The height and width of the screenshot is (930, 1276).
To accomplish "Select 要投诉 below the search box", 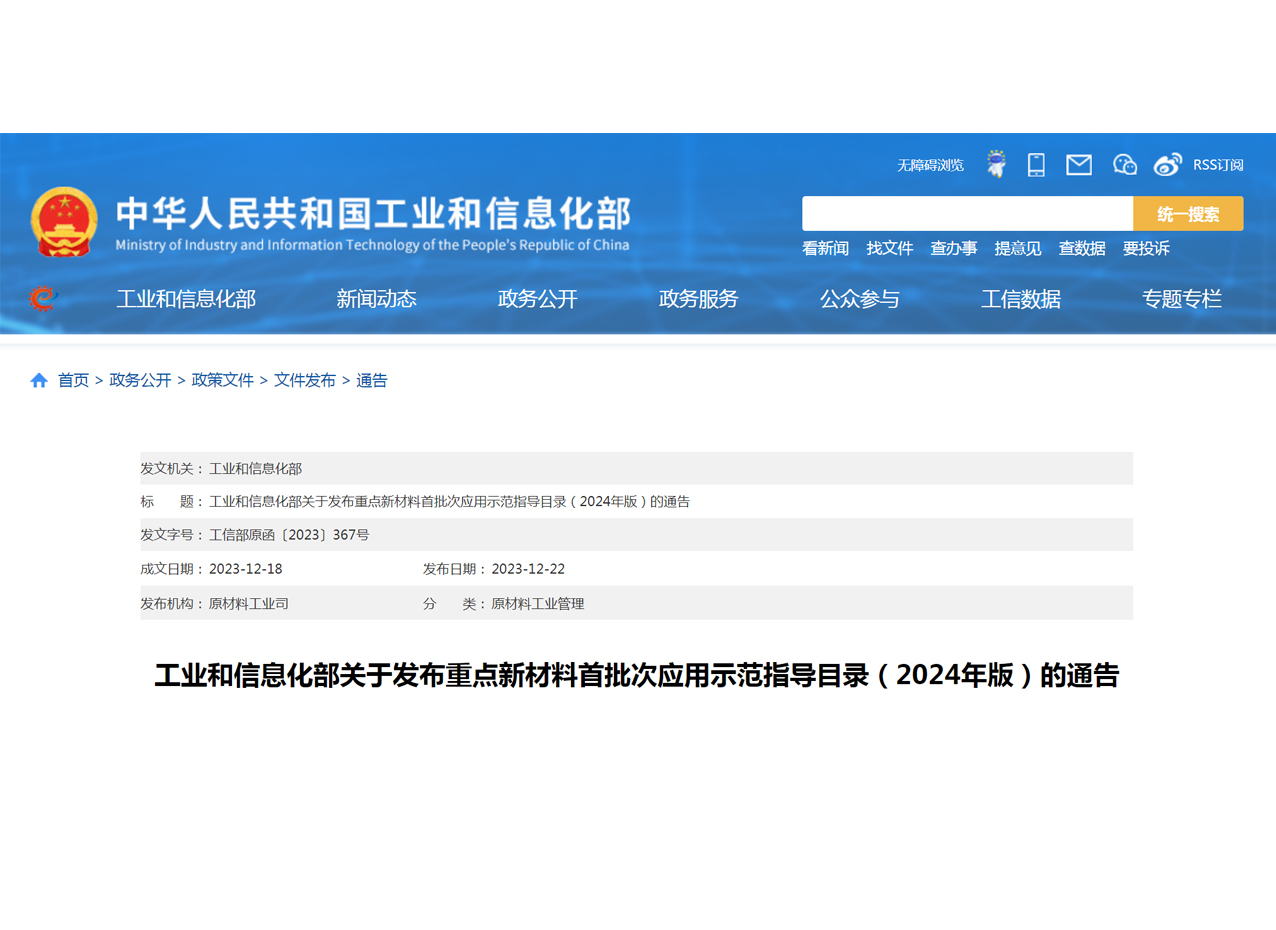I will tap(1146, 249).
